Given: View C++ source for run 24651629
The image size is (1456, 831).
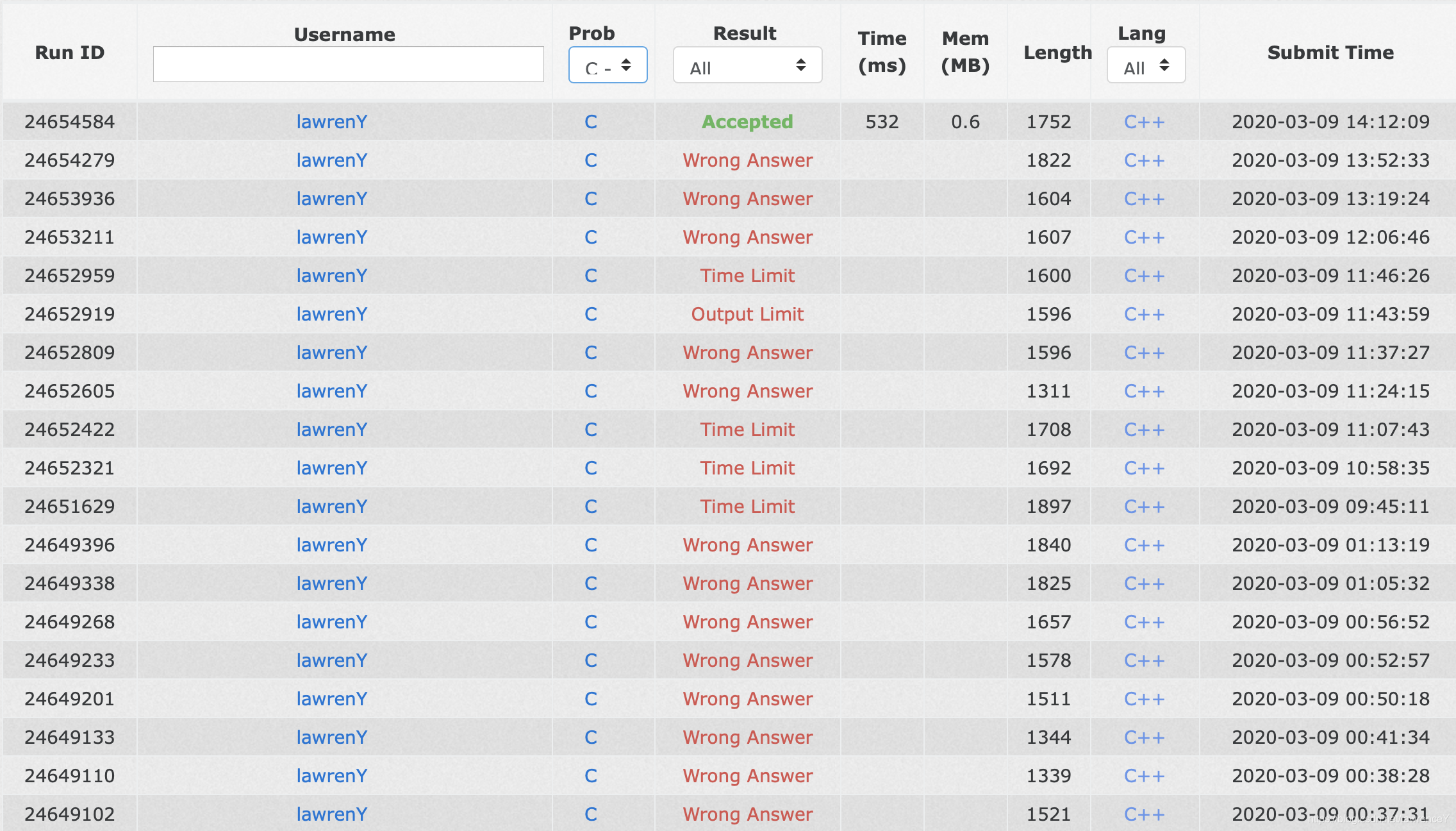Looking at the screenshot, I should 1145,507.
